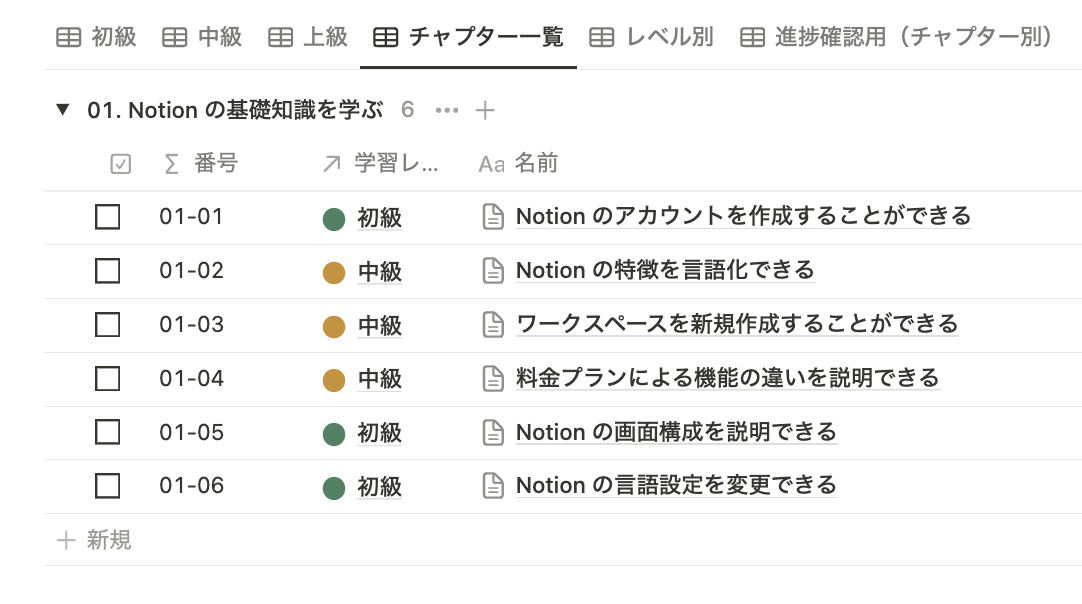The image size is (1082, 604).
Task: Click the table icon on レベル別 tab
Action: [602, 37]
